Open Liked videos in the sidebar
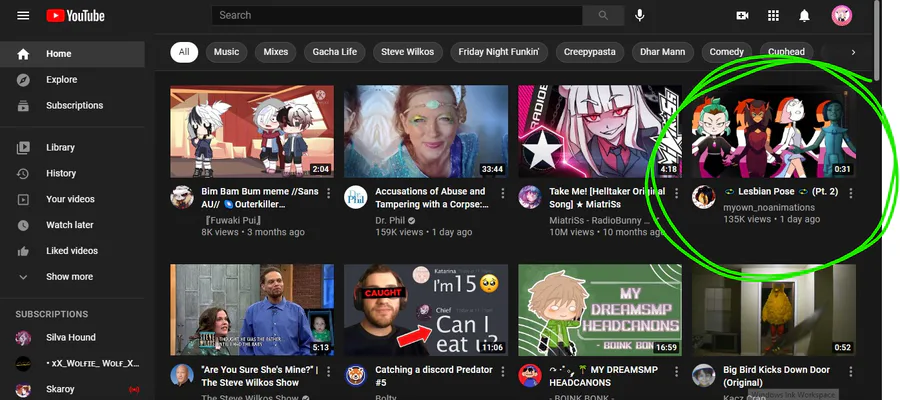900x400 pixels. [x=72, y=251]
